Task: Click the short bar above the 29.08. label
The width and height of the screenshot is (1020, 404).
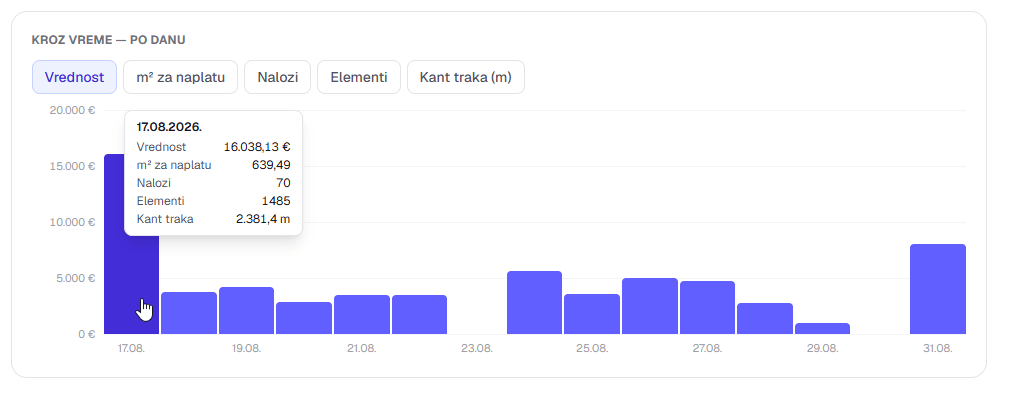Action: [822, 329]
